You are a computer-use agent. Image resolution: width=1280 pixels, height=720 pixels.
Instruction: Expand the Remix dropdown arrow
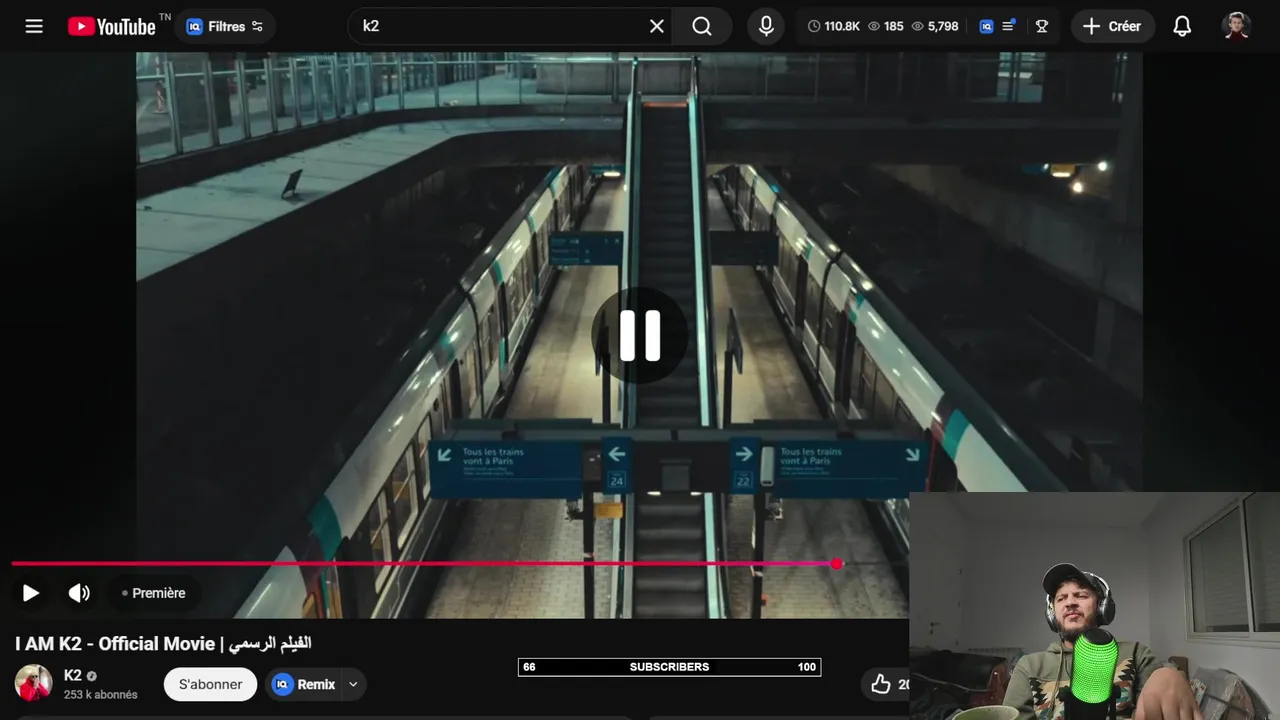tap(353, 684)
